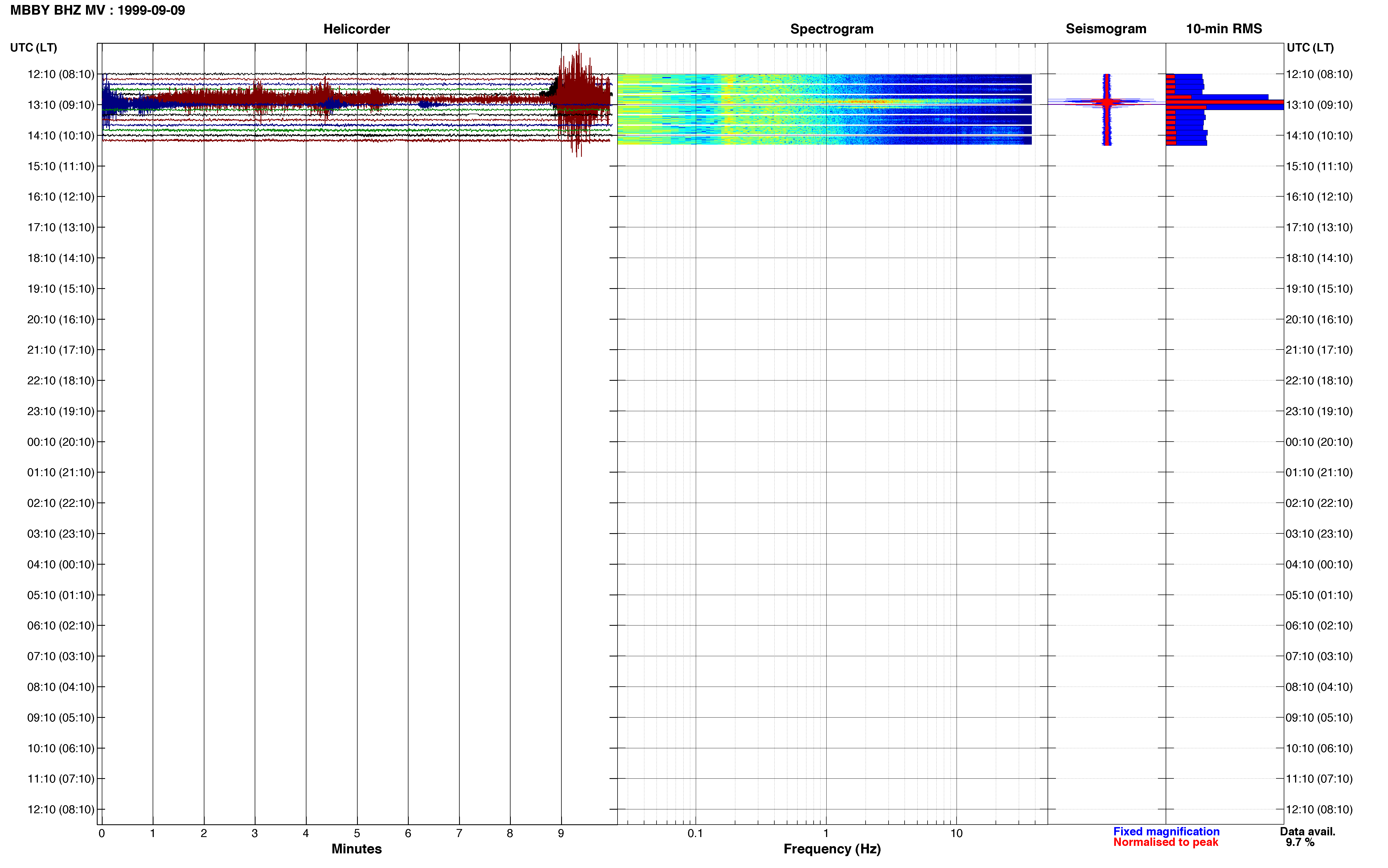Click the '3' tick on the Minutes axis
This screenshot has width=1388, height=868.
coord(255,833)
